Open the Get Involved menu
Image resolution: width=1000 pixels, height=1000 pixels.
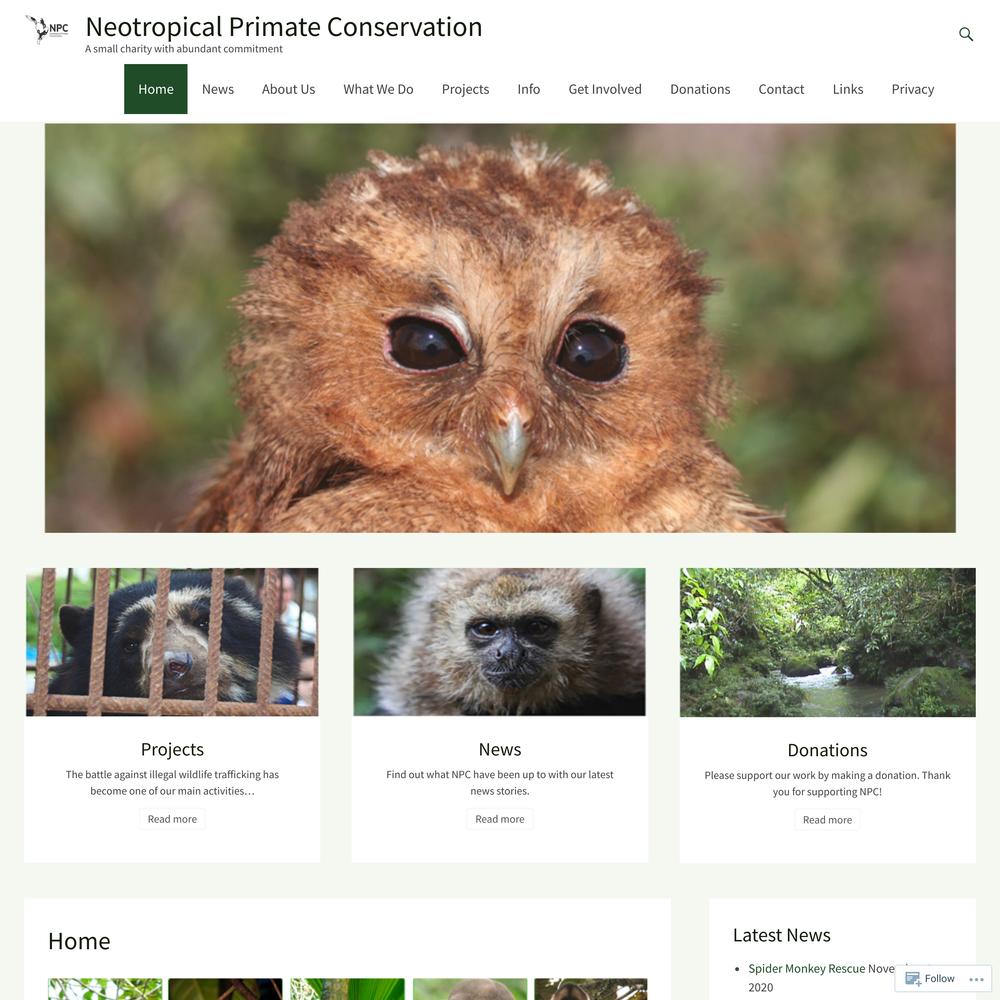(x=605, y=89)
